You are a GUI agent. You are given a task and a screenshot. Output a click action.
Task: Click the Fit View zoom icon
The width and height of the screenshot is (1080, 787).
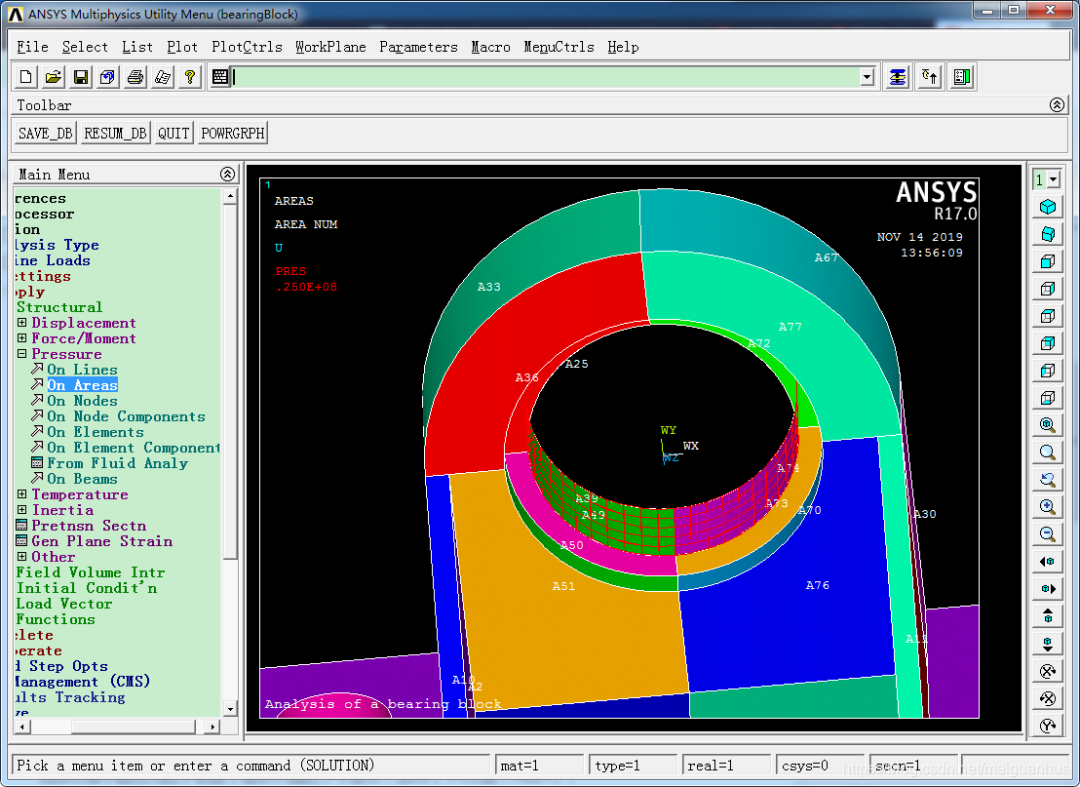(1048, 425)
